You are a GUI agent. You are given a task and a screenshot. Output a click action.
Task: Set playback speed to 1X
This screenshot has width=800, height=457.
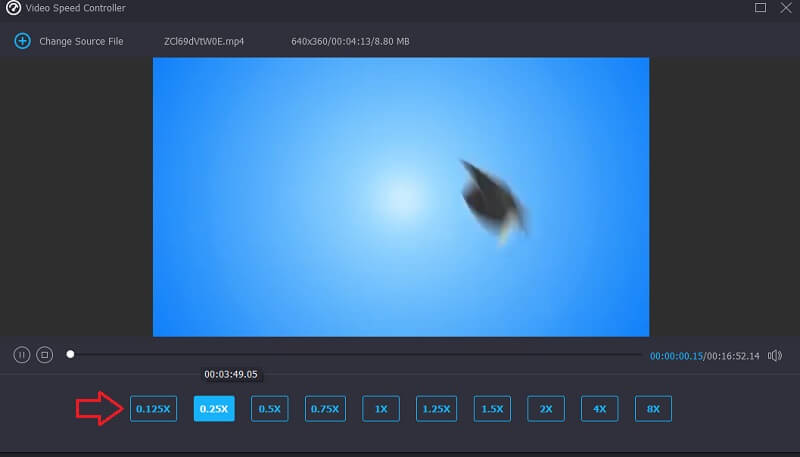381,408
